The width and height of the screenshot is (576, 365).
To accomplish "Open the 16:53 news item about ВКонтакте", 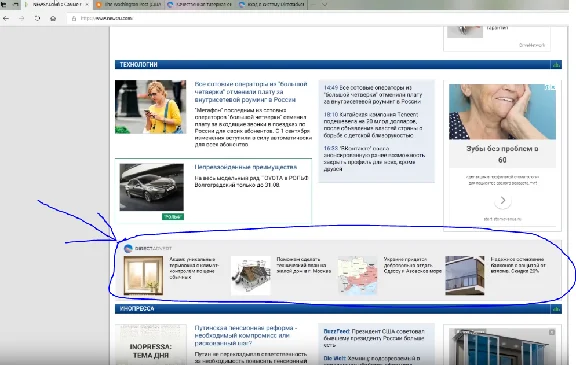I will [374, 159].
